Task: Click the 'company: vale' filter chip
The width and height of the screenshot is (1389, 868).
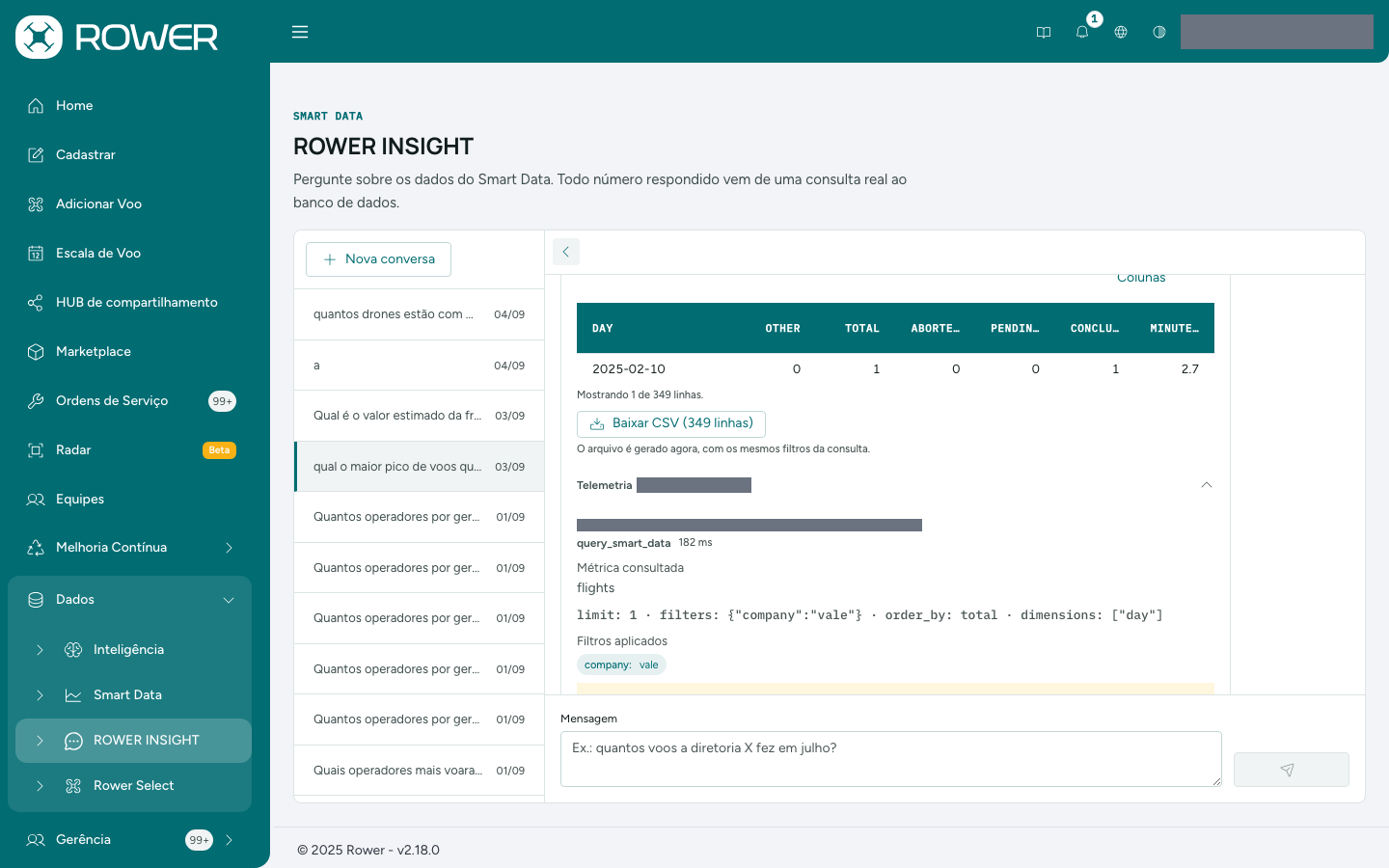Action: pos(621,665)
